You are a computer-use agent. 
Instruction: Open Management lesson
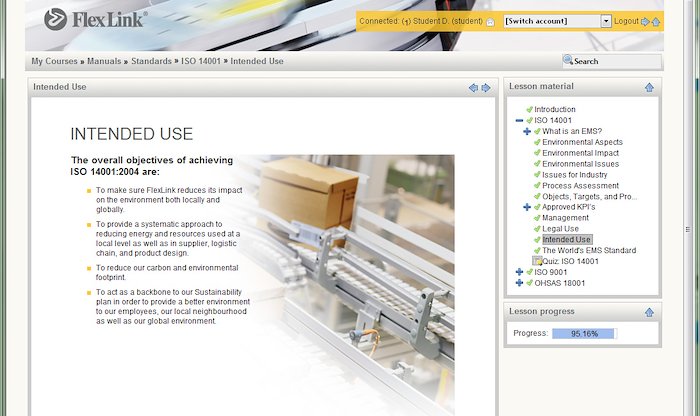[565, 218]
